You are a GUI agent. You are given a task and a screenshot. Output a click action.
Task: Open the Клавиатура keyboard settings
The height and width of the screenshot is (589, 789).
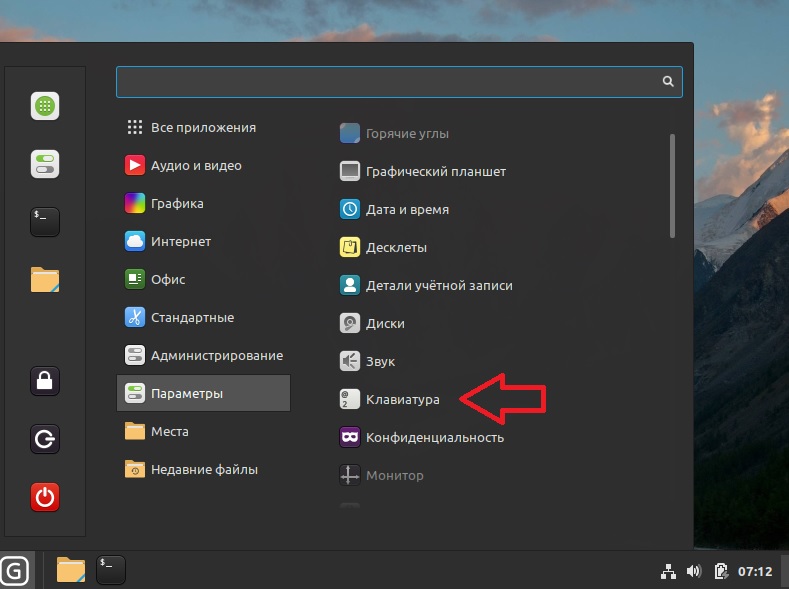point(402,399)
